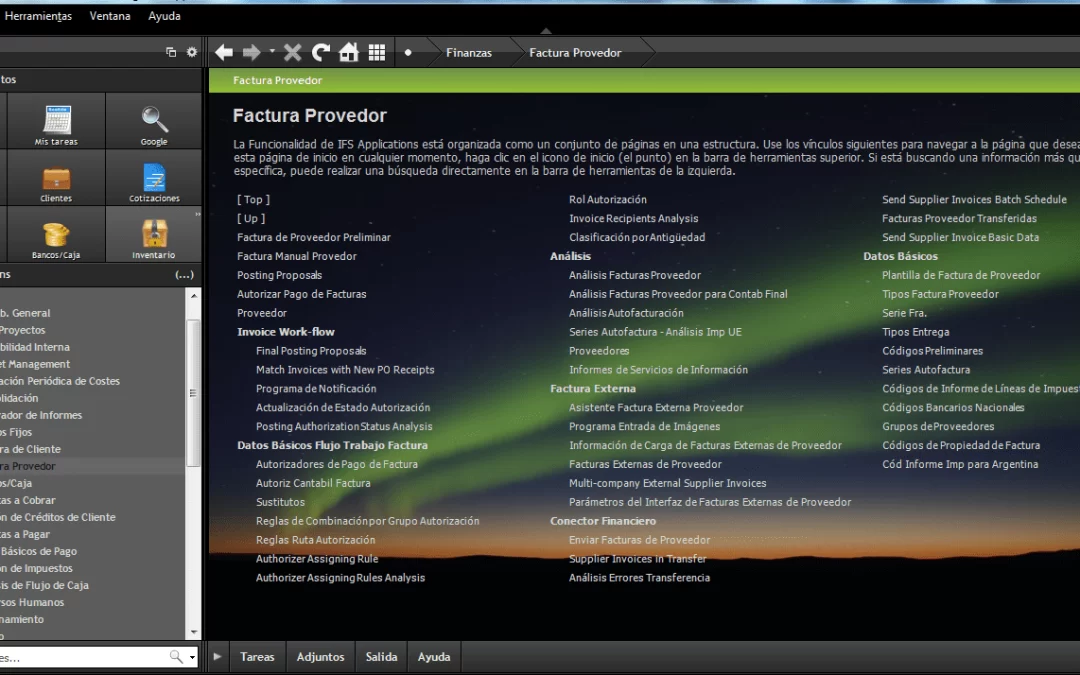Click the Back navigation arrow

224,53
